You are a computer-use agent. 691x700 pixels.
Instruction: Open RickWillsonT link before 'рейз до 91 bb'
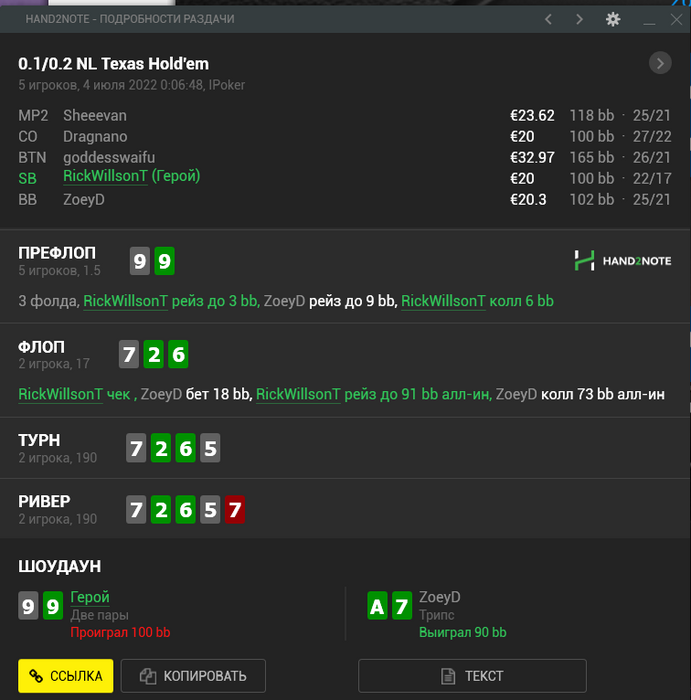click(x=298, y=394)
